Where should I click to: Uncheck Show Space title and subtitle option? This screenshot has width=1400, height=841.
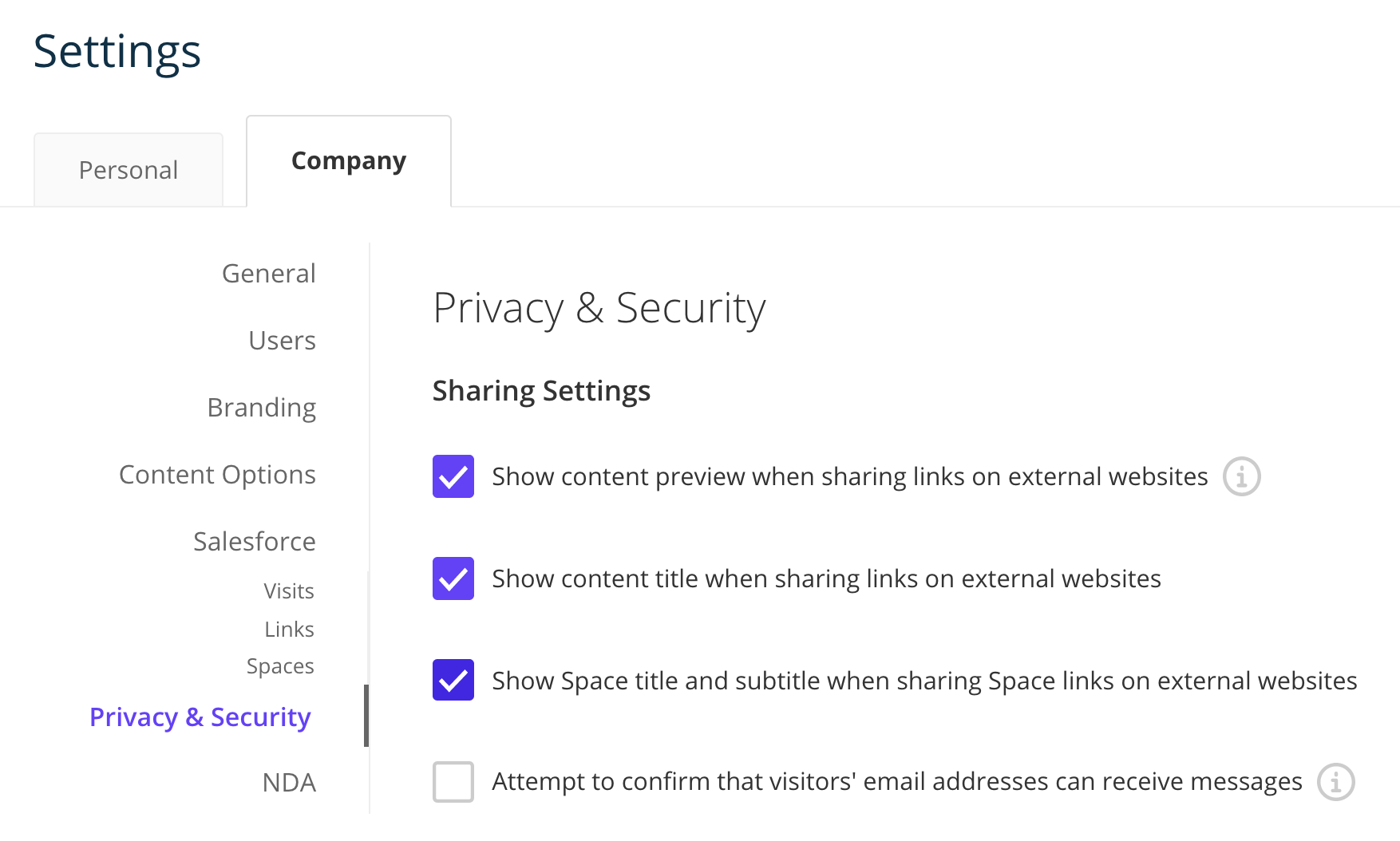453,681
